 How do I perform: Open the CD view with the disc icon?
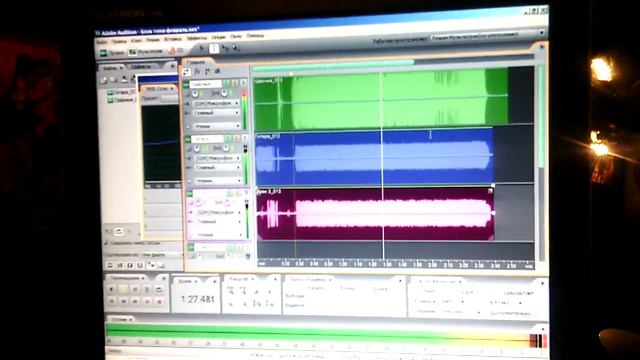[x=172, y=51]
